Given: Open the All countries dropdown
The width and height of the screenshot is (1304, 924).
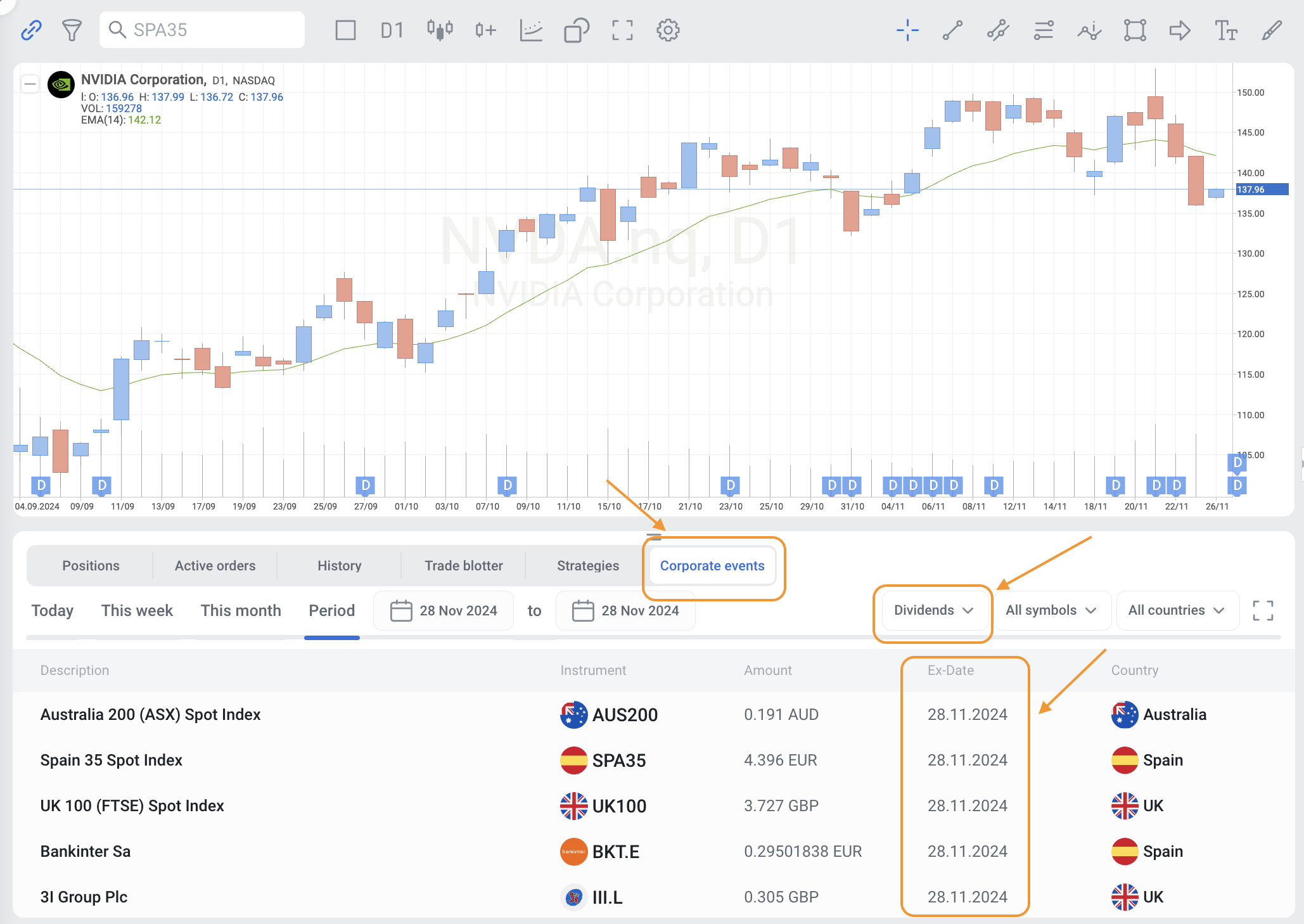Looking at the screenshot, I should click(x=1176, y=610).
